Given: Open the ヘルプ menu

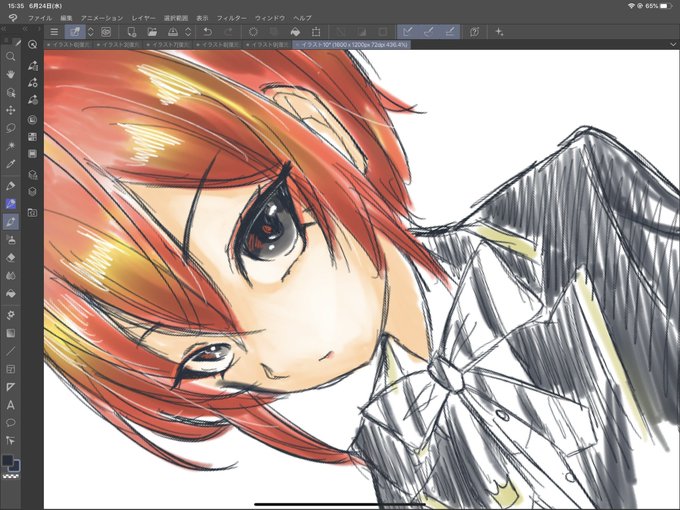Looking at the screenshot, I should point(302,18).
